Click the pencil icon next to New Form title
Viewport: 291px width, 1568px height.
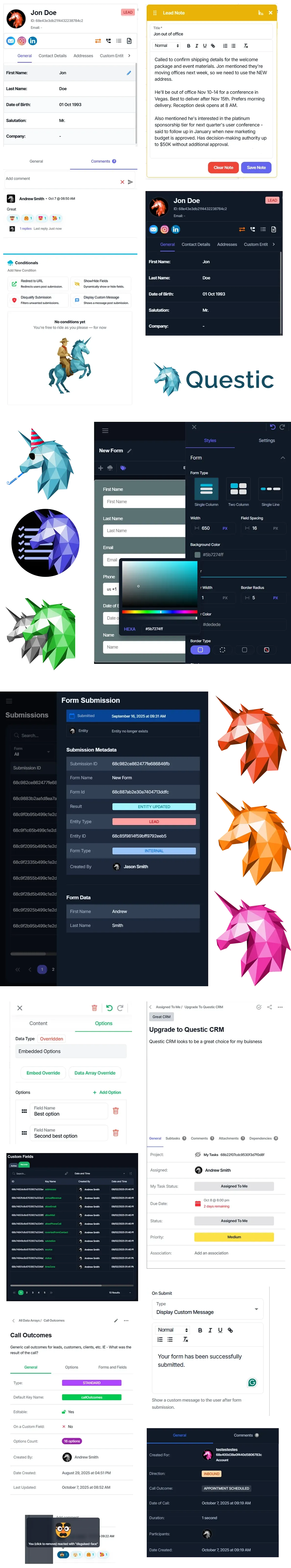coord(130,451)
